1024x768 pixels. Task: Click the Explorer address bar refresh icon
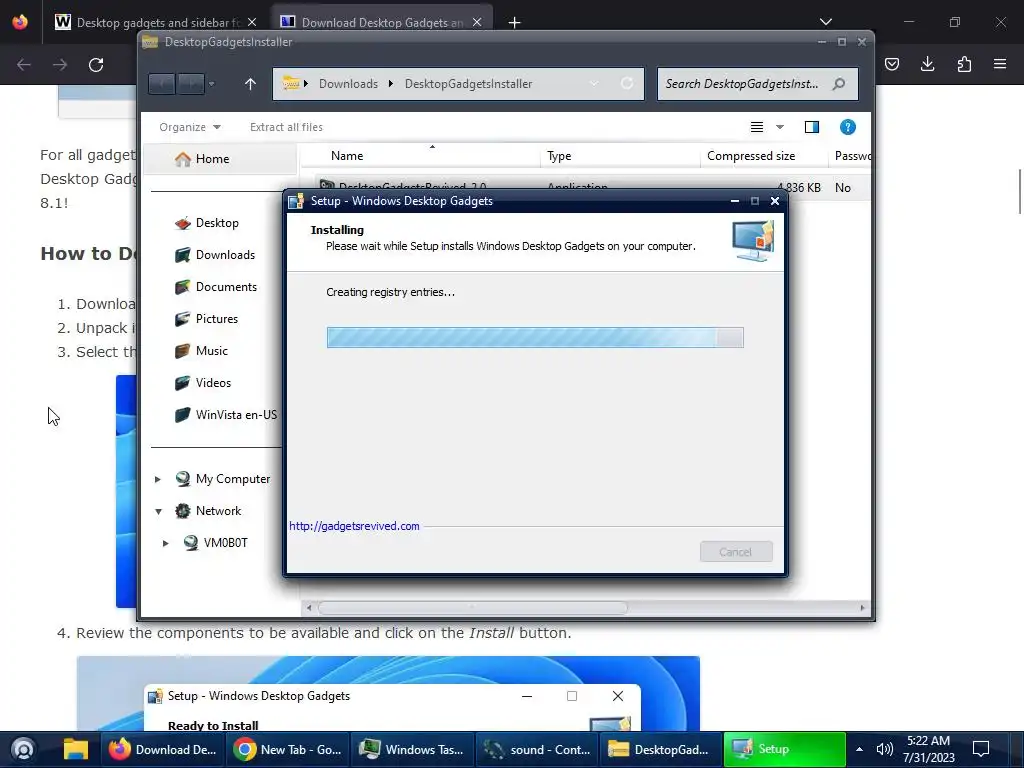(x=627, y=84)
